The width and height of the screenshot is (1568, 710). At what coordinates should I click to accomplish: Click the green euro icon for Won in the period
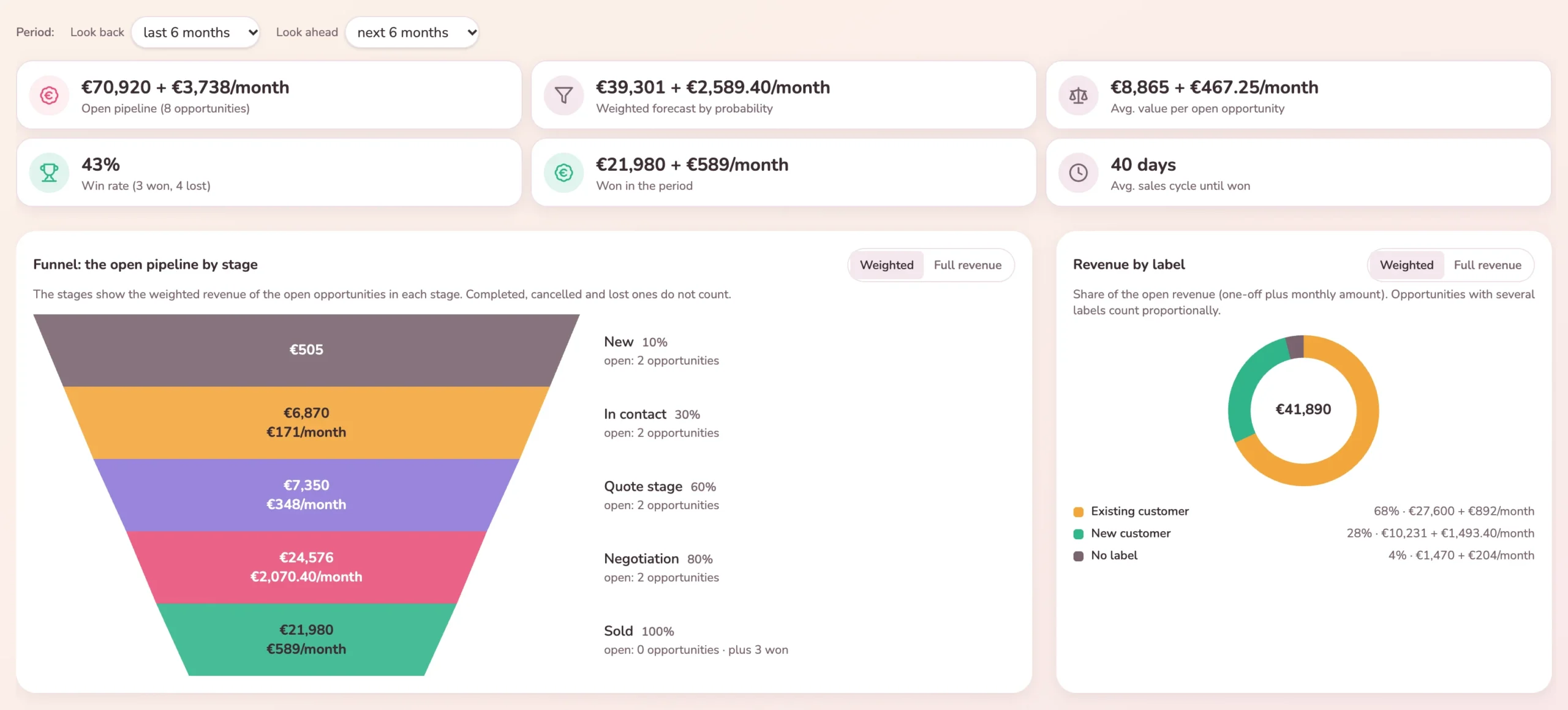click(x=563, y=173)
